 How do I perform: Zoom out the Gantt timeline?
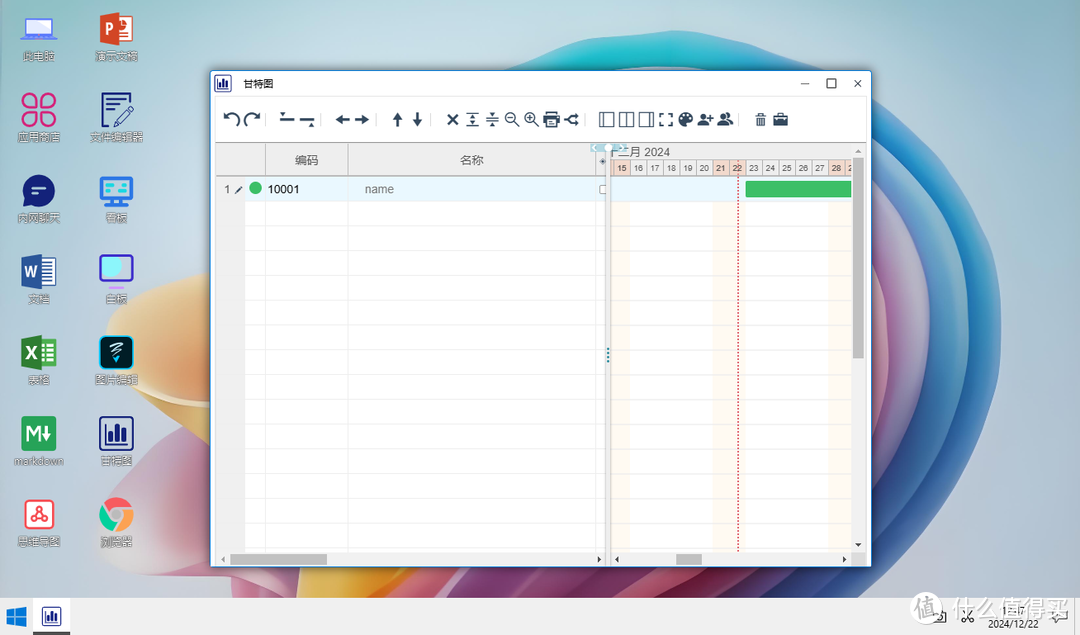click(512, 120)
